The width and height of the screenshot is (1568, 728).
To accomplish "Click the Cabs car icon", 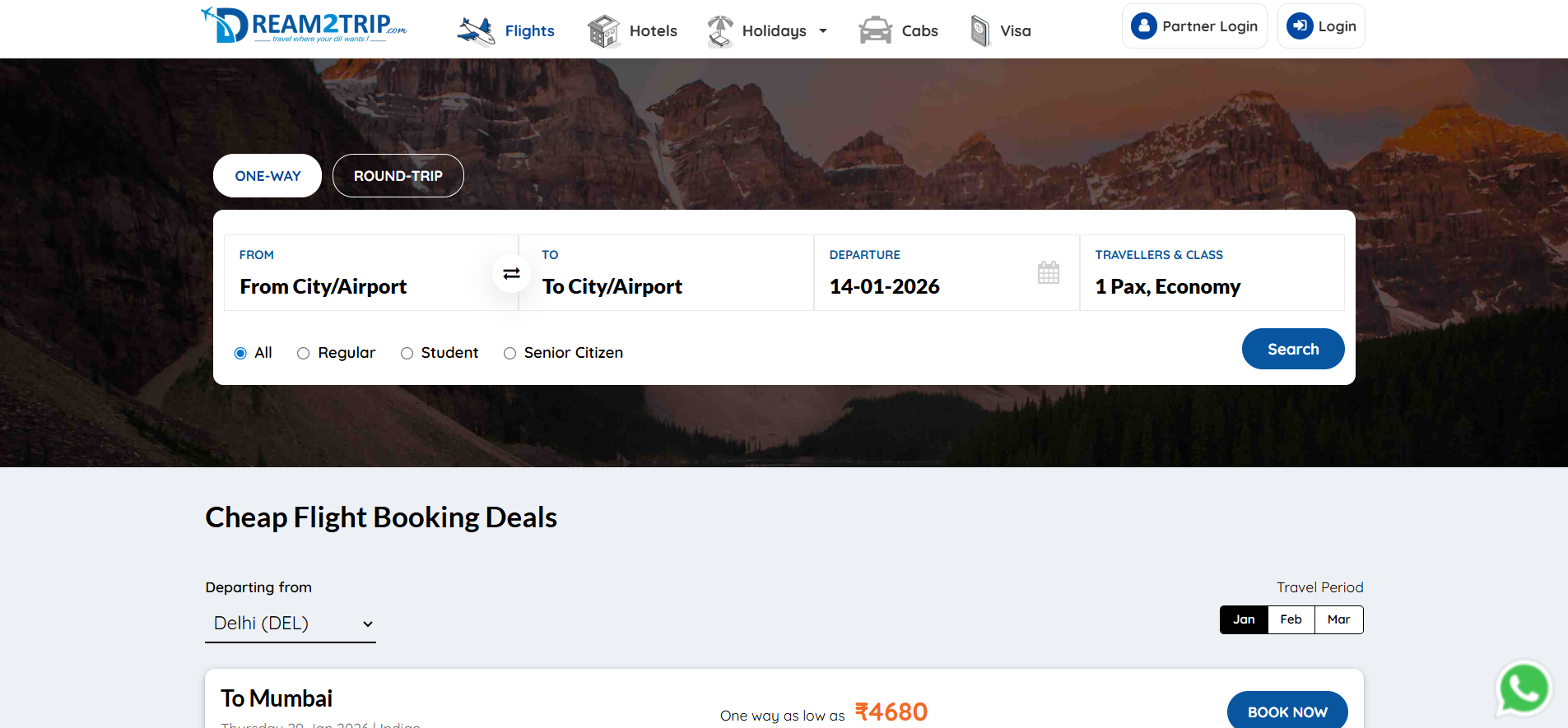I will tap(875, 31).
